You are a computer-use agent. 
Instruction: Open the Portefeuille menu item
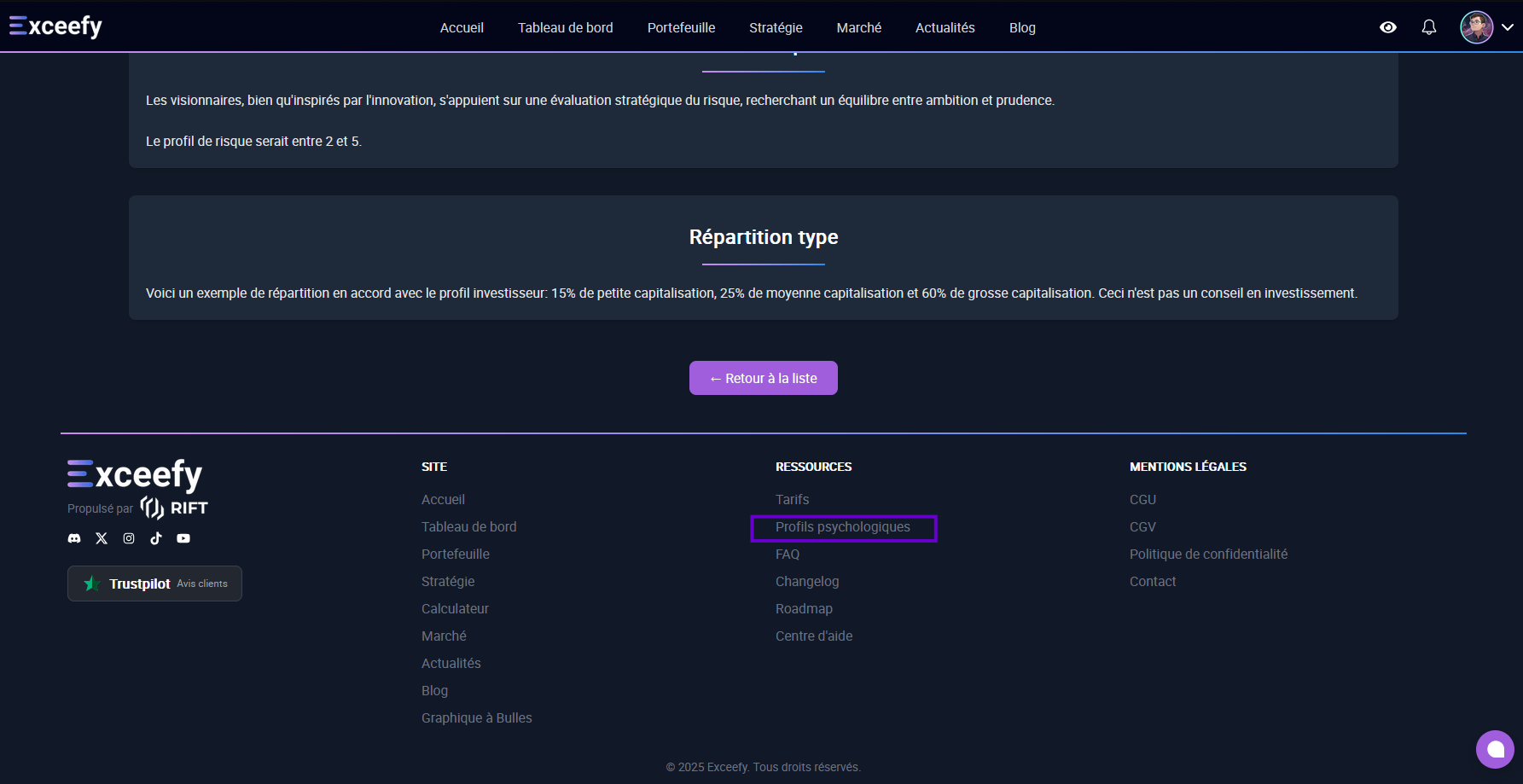click(x=681, y=27)
